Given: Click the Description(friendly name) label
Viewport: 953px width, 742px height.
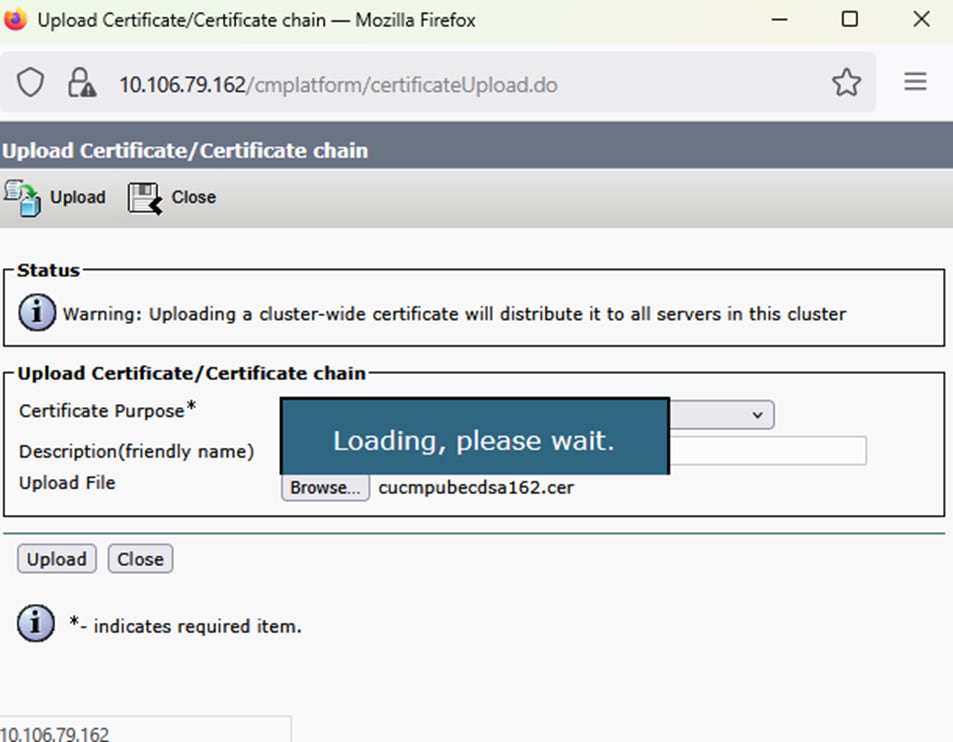Looking at the screenshot, I should [136, 452].
